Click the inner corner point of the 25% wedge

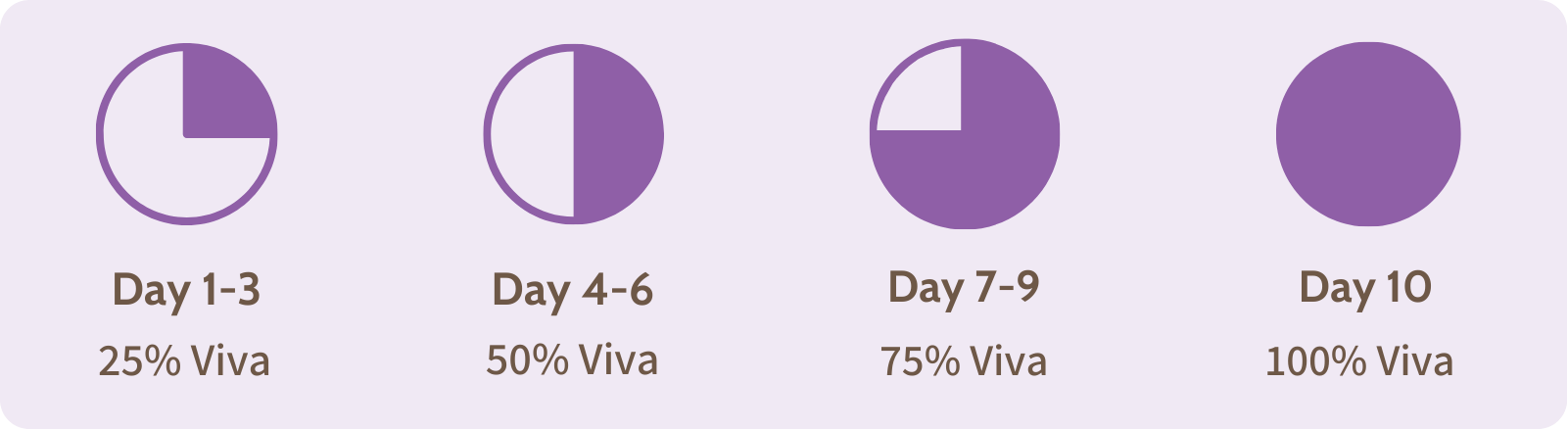tap(185, 136)
